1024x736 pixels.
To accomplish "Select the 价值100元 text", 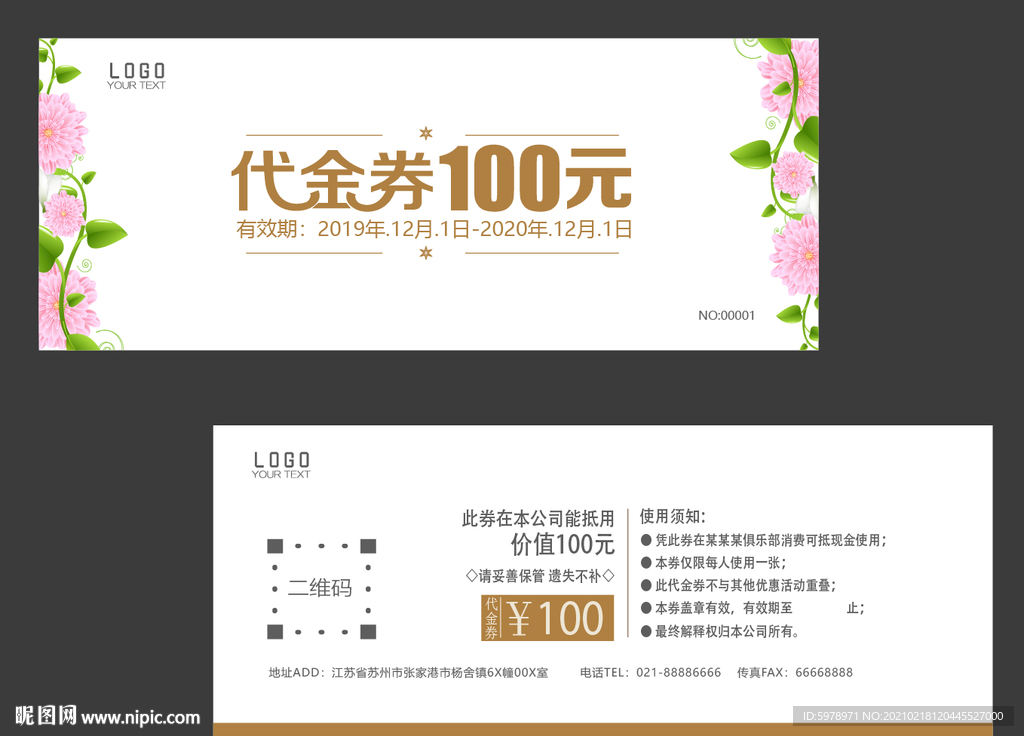I will click(x=562, y=545).
